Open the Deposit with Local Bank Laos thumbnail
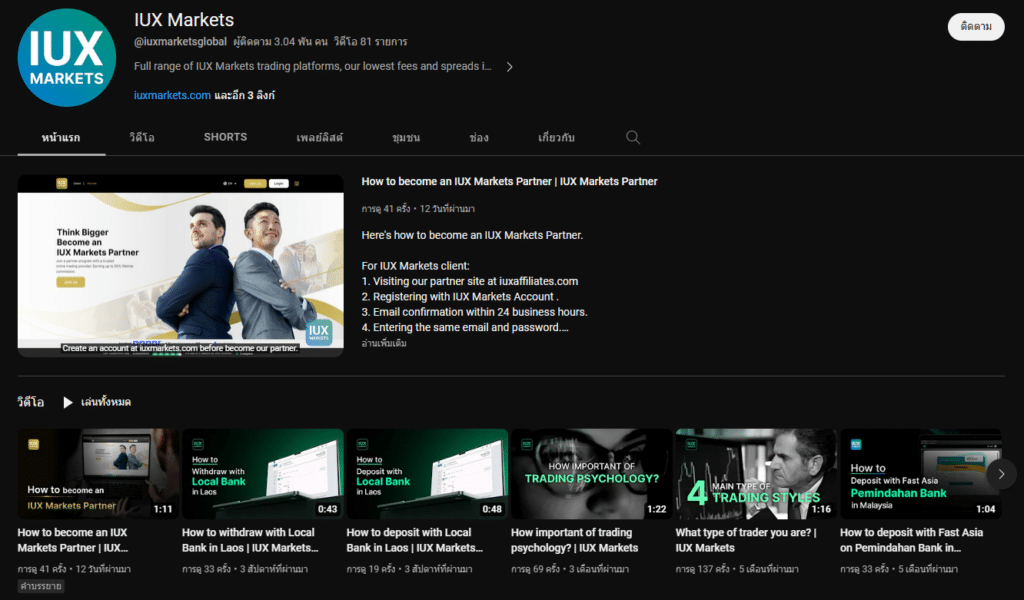1024x600 pixels. 427,473
